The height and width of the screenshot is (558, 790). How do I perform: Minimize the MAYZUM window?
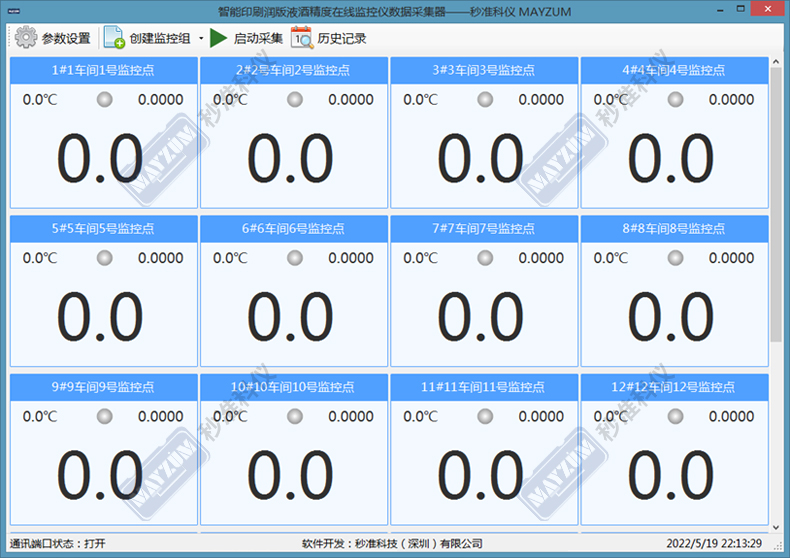720,9
